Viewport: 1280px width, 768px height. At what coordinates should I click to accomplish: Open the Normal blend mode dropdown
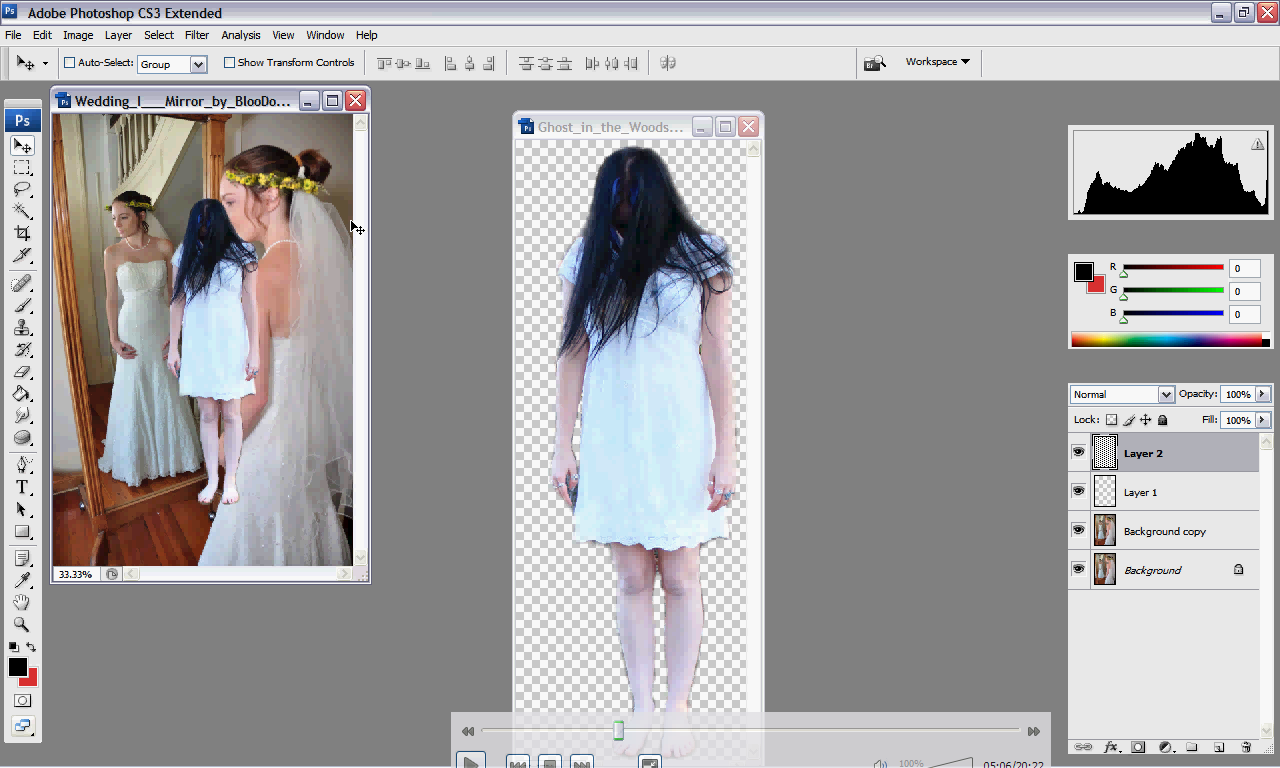click(x=1166, y=395)
